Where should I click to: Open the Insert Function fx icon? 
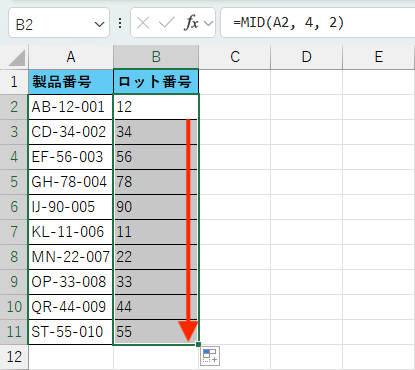coord(191,23)
